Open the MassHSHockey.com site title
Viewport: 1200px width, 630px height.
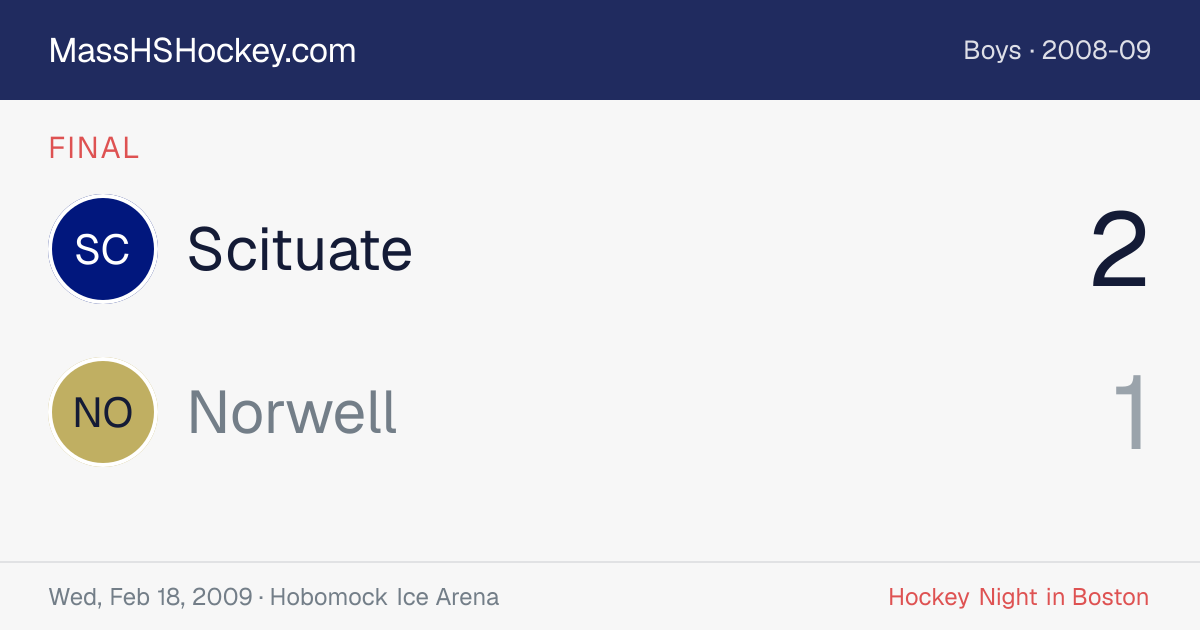[202, 50]
